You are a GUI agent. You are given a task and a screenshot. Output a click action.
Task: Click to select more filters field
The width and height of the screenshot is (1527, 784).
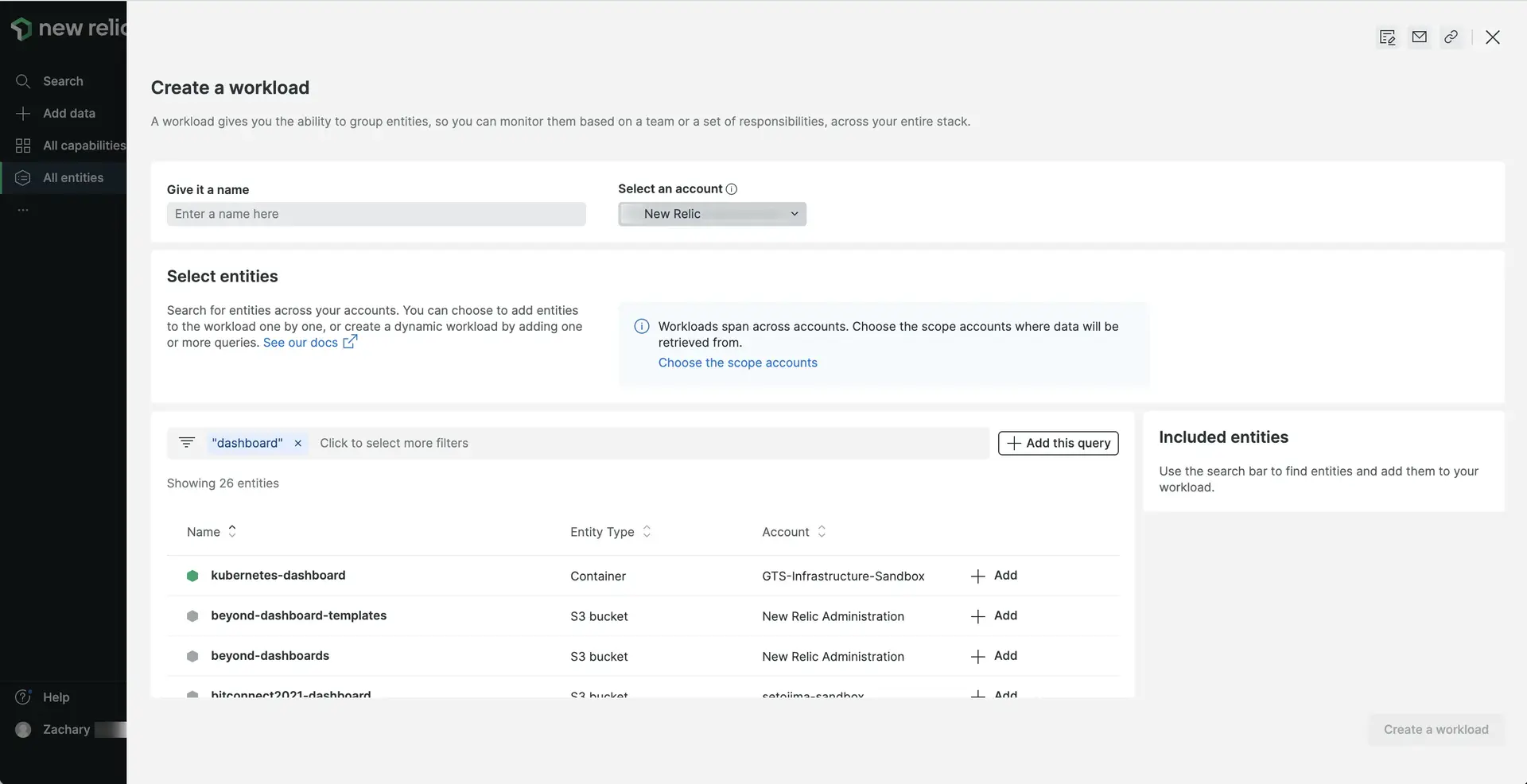pyautogui.click(x=394, y=444)
